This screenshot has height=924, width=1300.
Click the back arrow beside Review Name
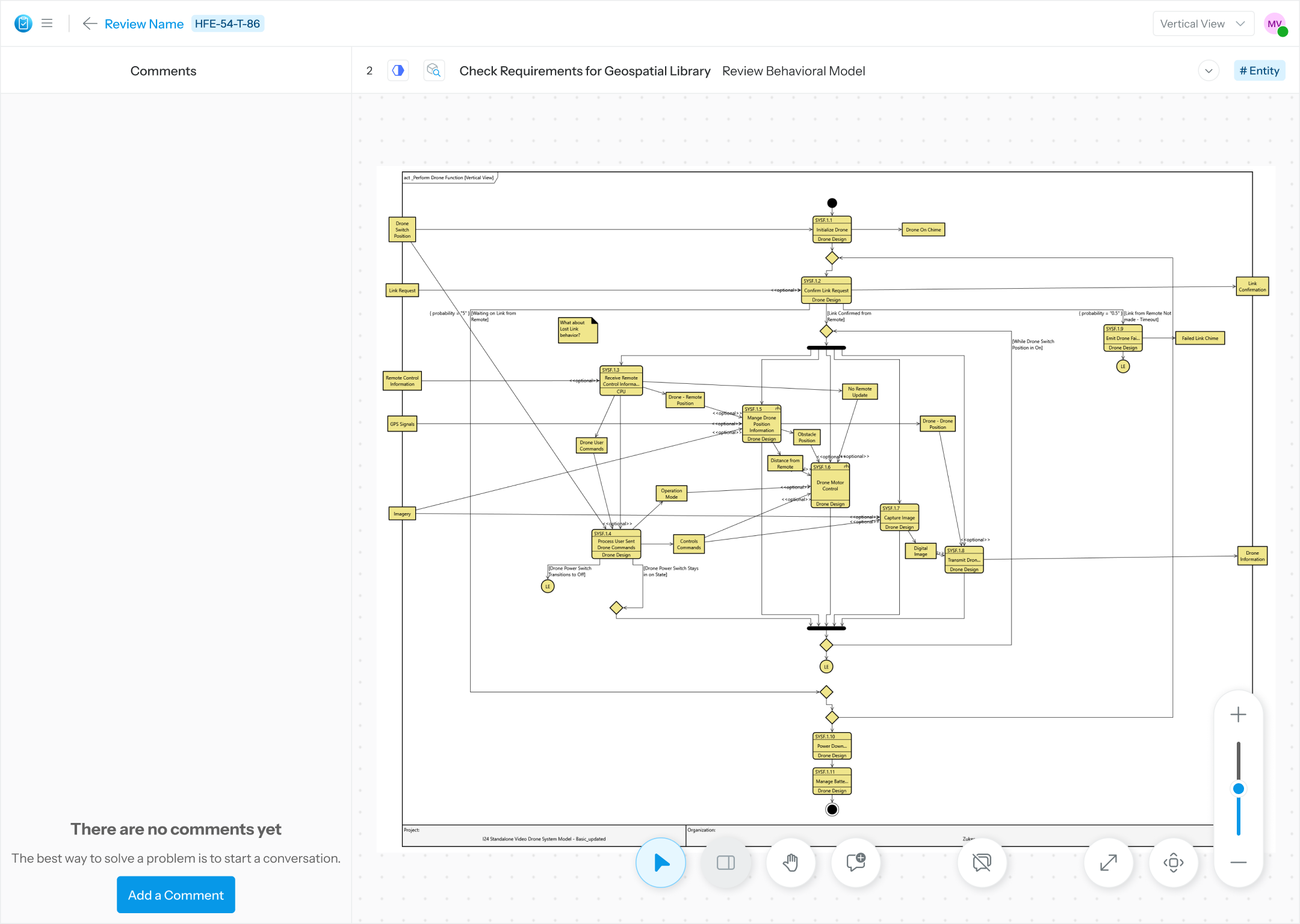tap(90, 23)
